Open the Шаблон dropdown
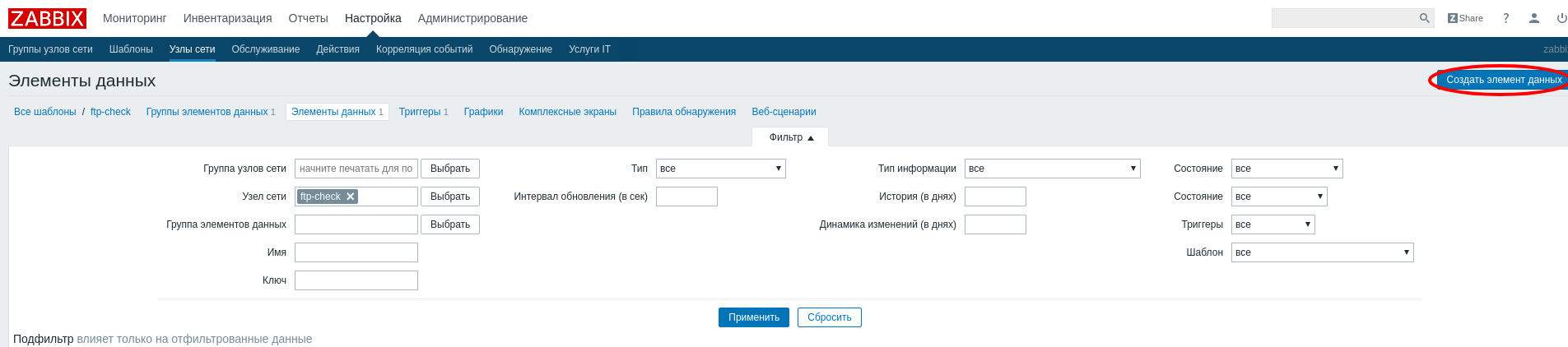The width and height of the screenshot is (1568, 347). pyautogui.click(x=1322, y=252)
